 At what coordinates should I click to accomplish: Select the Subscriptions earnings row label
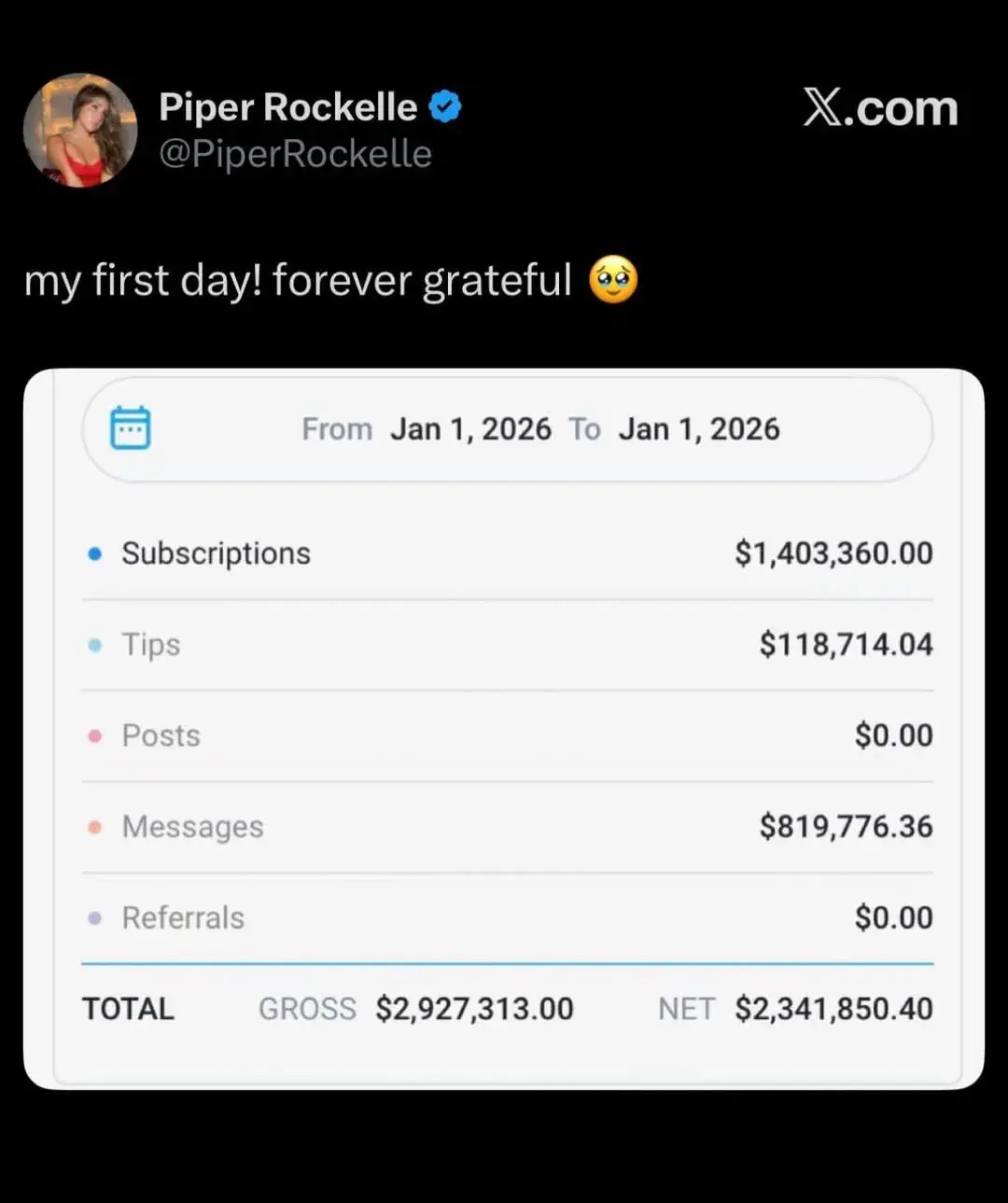click(x=216, y=553)
